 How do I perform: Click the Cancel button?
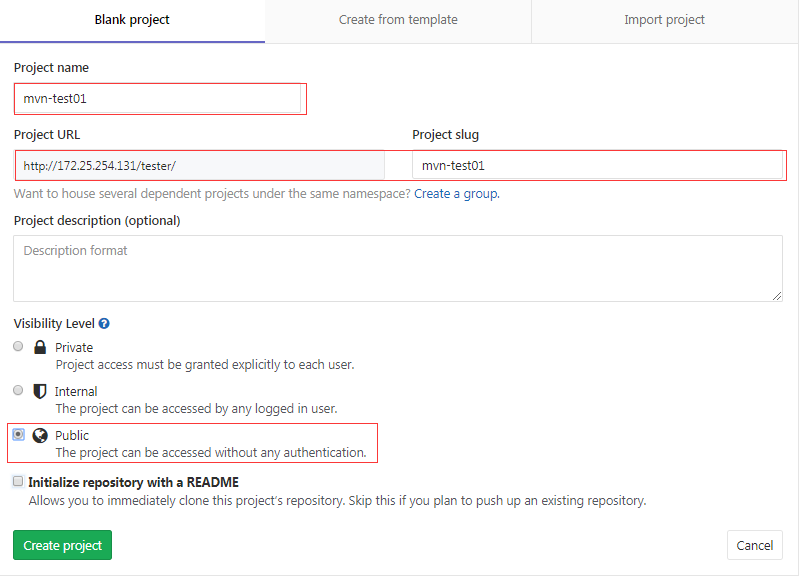pyautogui.click(x=754, y=545)
